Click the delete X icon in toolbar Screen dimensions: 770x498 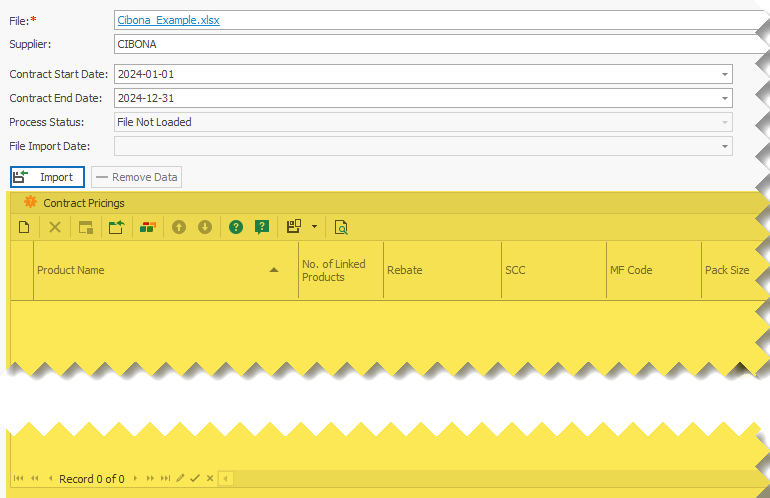coord(55,227)
